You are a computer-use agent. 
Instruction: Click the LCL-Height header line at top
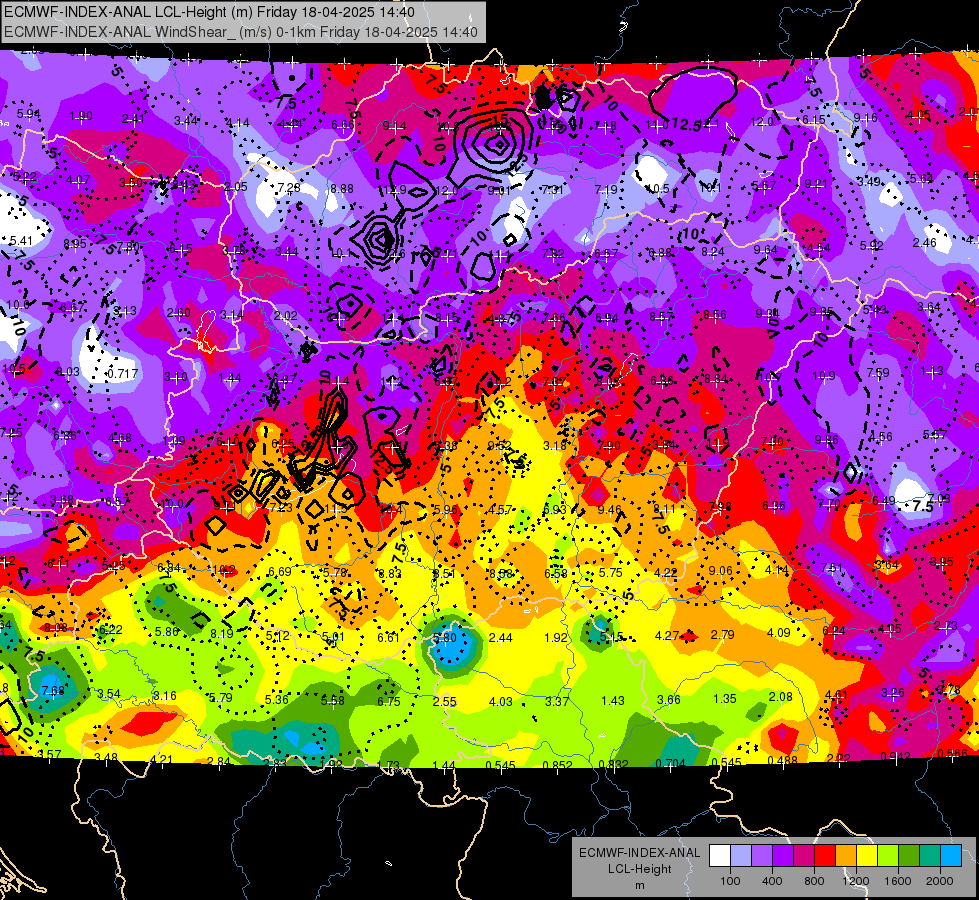click(209, 12)
